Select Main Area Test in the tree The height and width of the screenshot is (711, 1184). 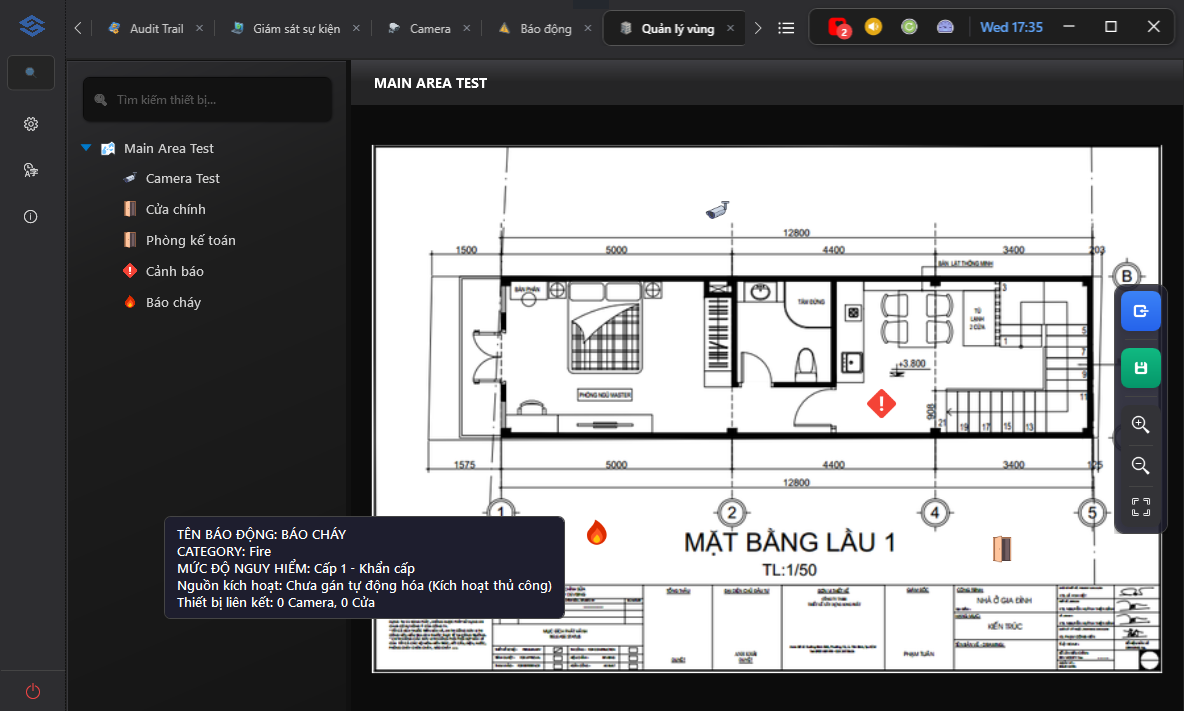[168, 149]
